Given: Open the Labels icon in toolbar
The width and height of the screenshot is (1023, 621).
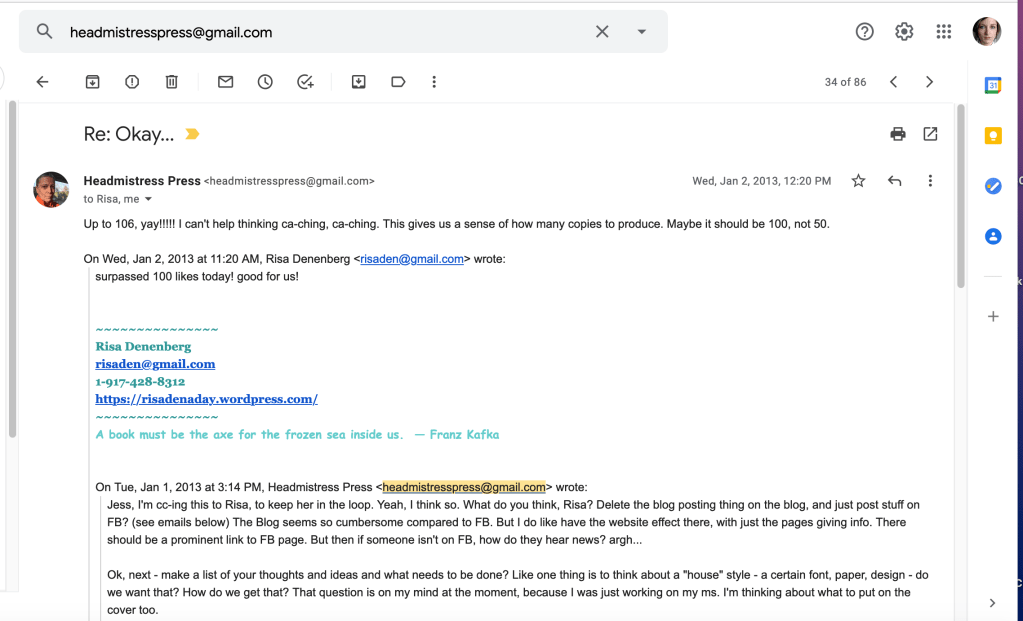Looking at the screenshot, I should coord(398,82).
